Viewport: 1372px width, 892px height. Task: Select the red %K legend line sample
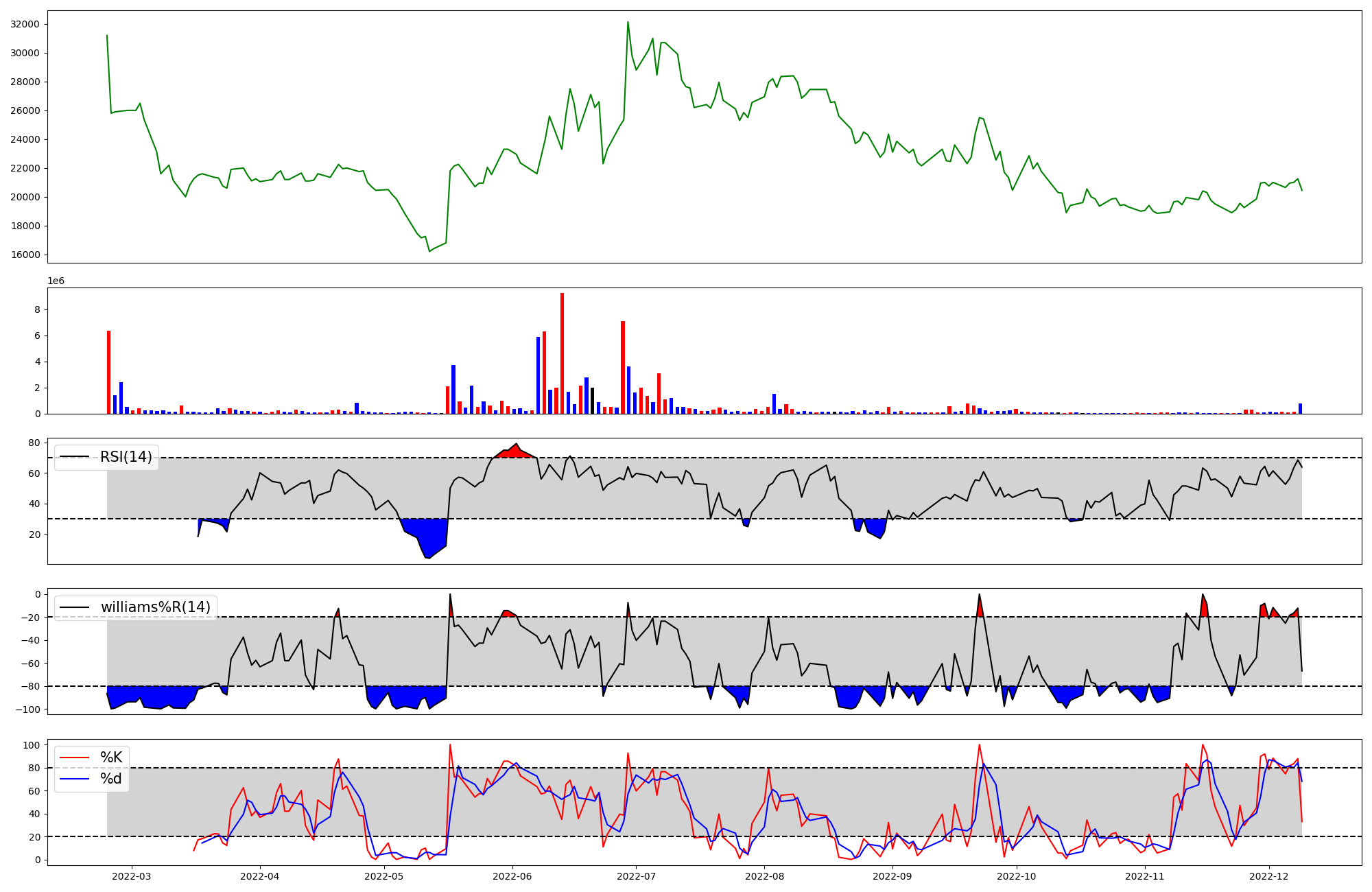coord(75,758)
